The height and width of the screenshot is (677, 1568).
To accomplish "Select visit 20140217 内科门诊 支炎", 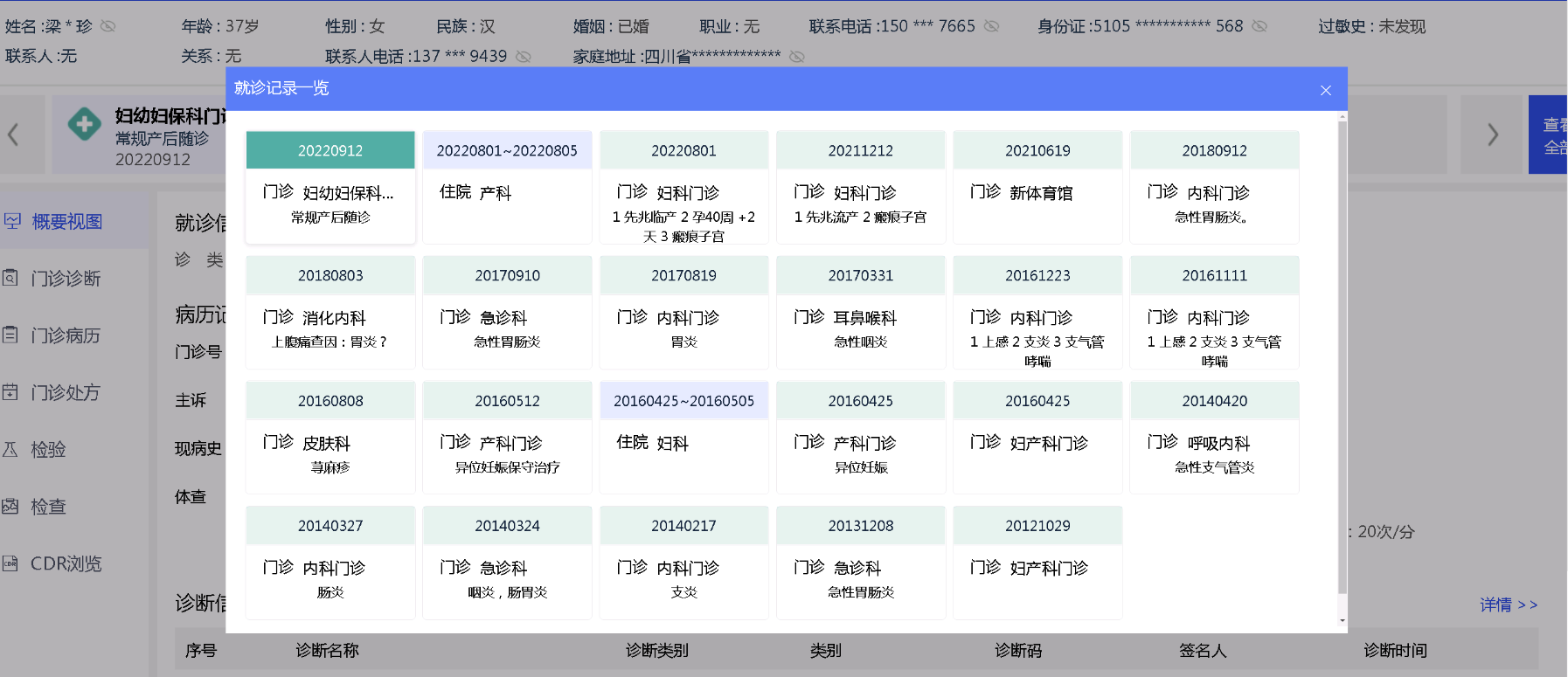I will pos(683,563).
